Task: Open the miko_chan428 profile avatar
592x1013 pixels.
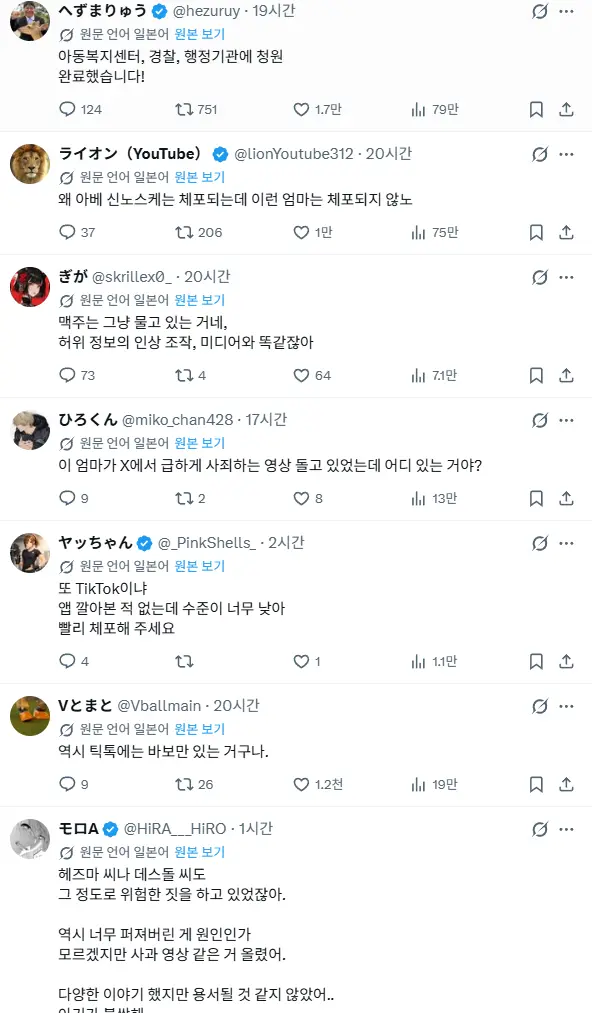Action: [30, 430]
